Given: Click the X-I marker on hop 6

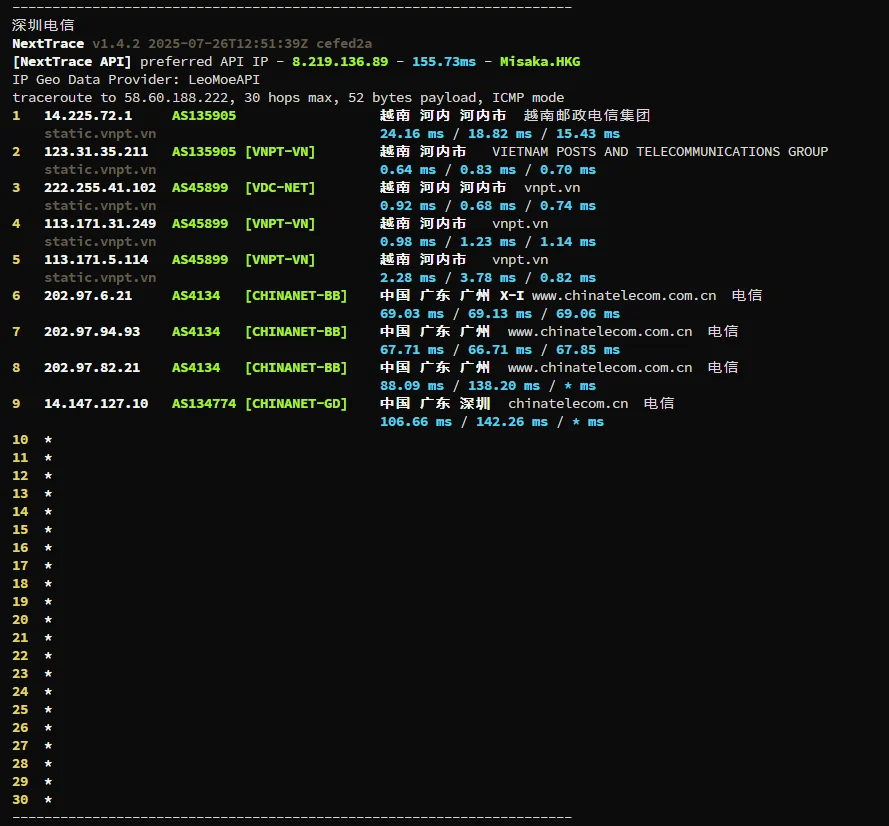Looking at the screenshot, I should [x=512, y=296].
